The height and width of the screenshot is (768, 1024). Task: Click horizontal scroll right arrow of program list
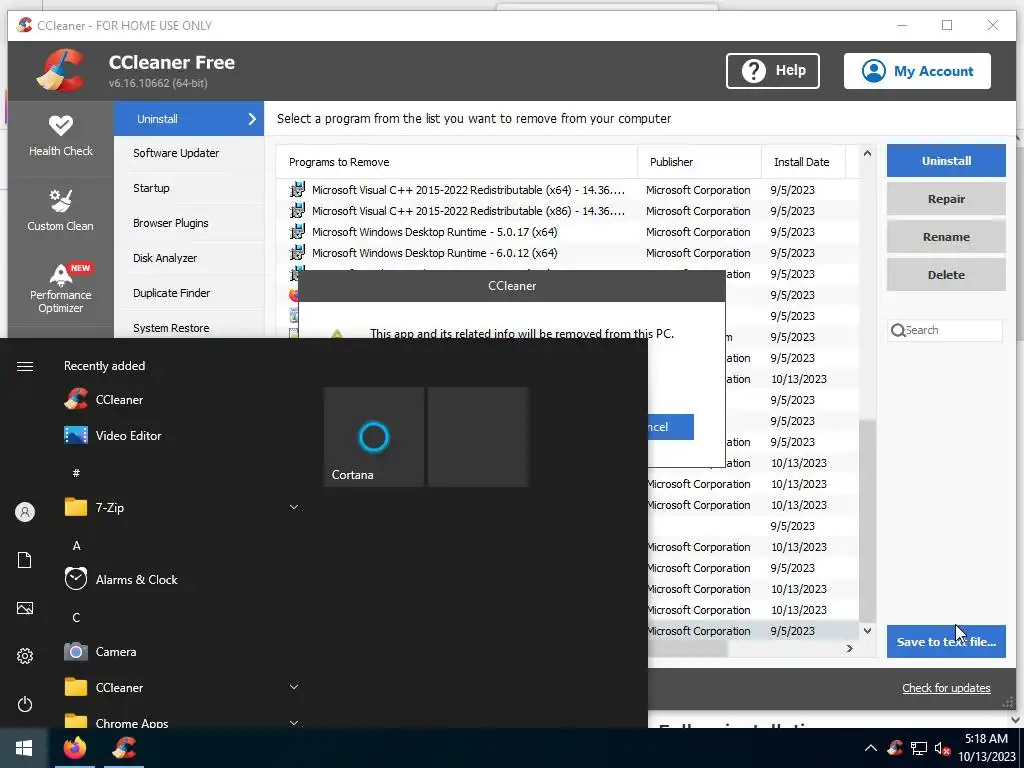coord(850,648)
